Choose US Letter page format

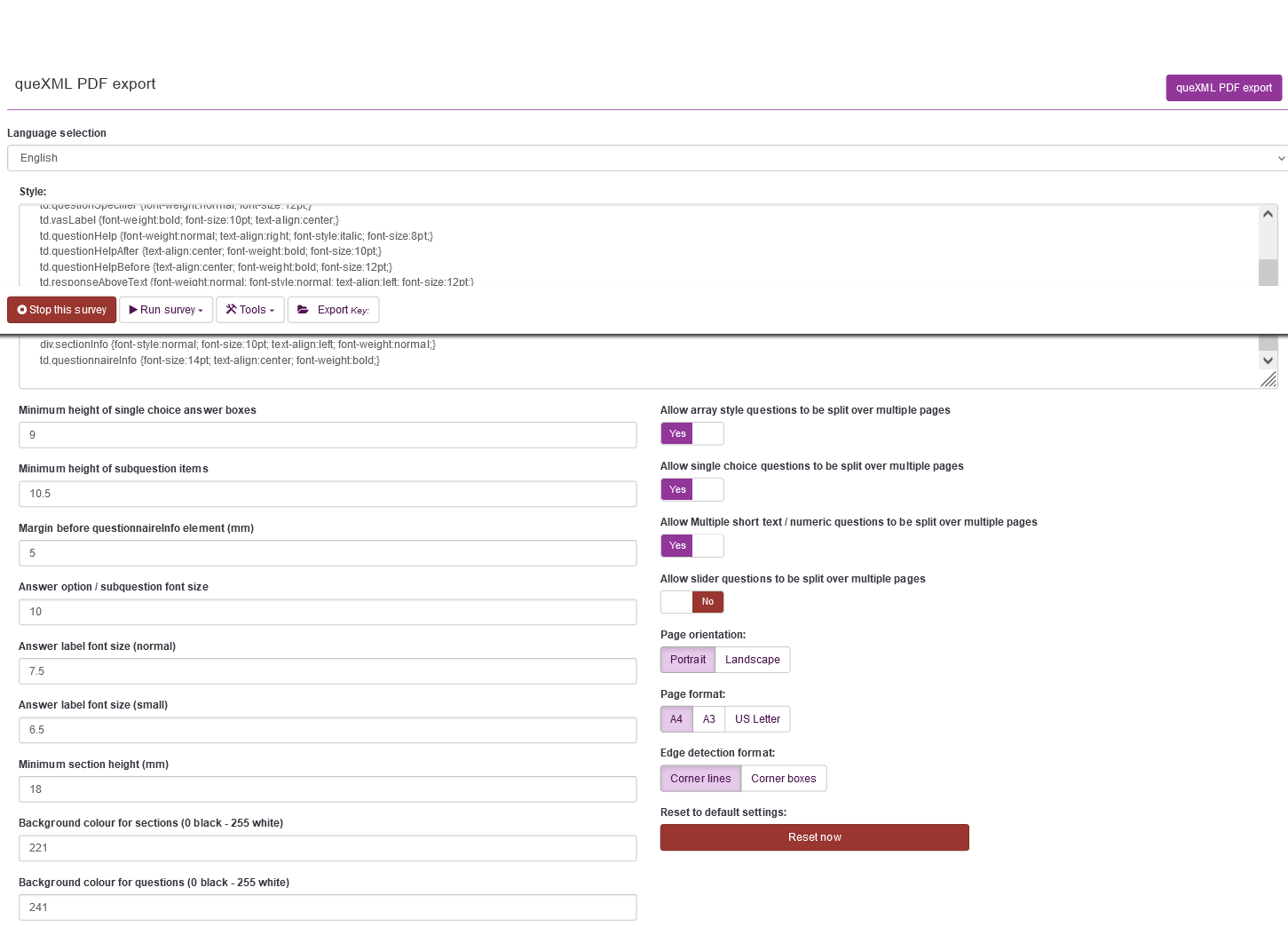pyautogui.click(x=758, y=719)
